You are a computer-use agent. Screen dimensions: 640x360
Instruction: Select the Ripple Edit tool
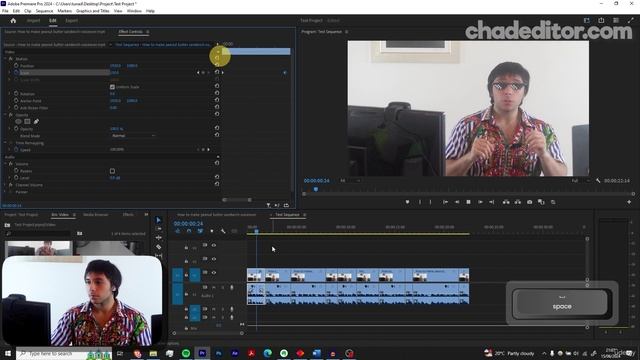coord(159,238)
